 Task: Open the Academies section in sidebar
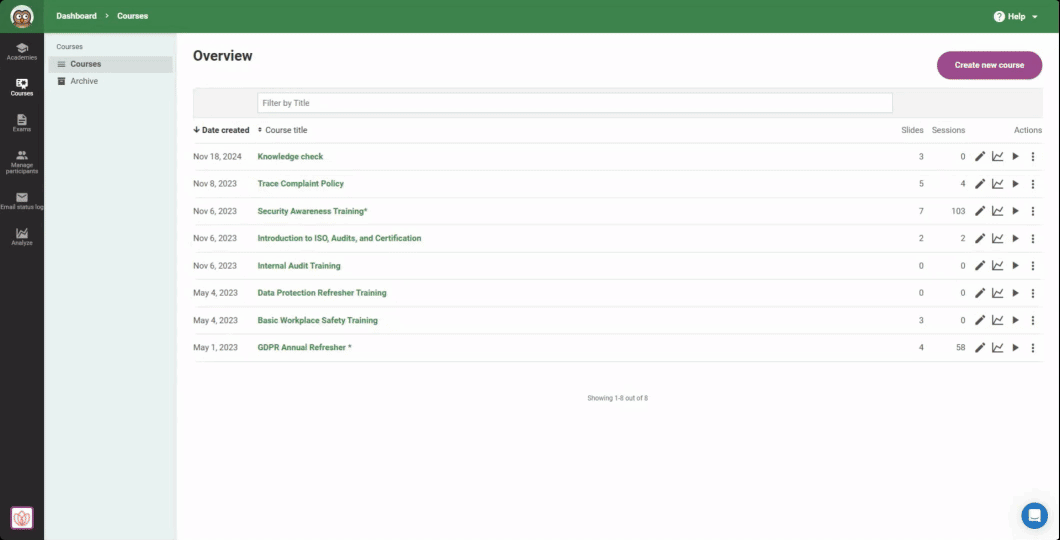[x=21, y=51]
